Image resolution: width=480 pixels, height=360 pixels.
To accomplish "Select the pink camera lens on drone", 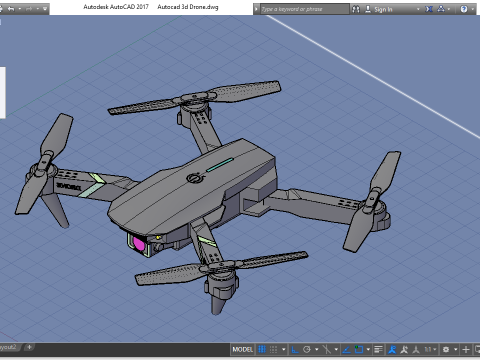I will point(139,243).
